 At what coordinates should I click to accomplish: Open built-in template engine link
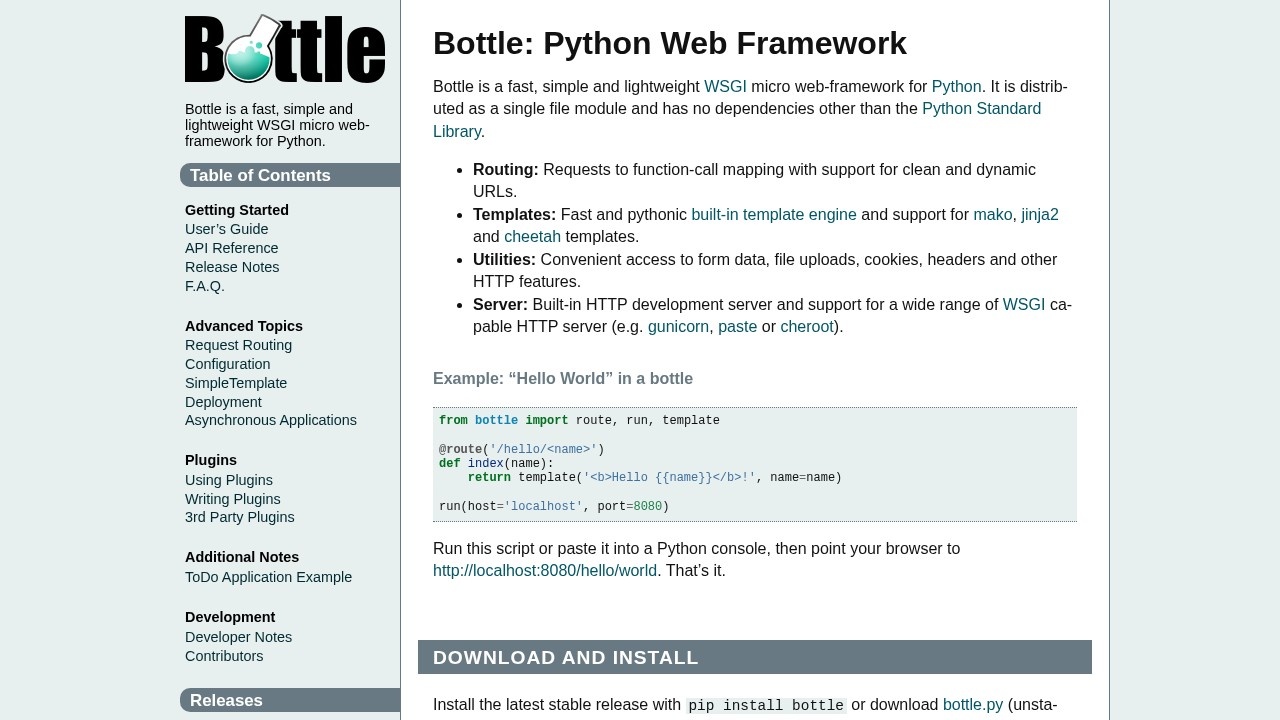[x=774, y=215]
